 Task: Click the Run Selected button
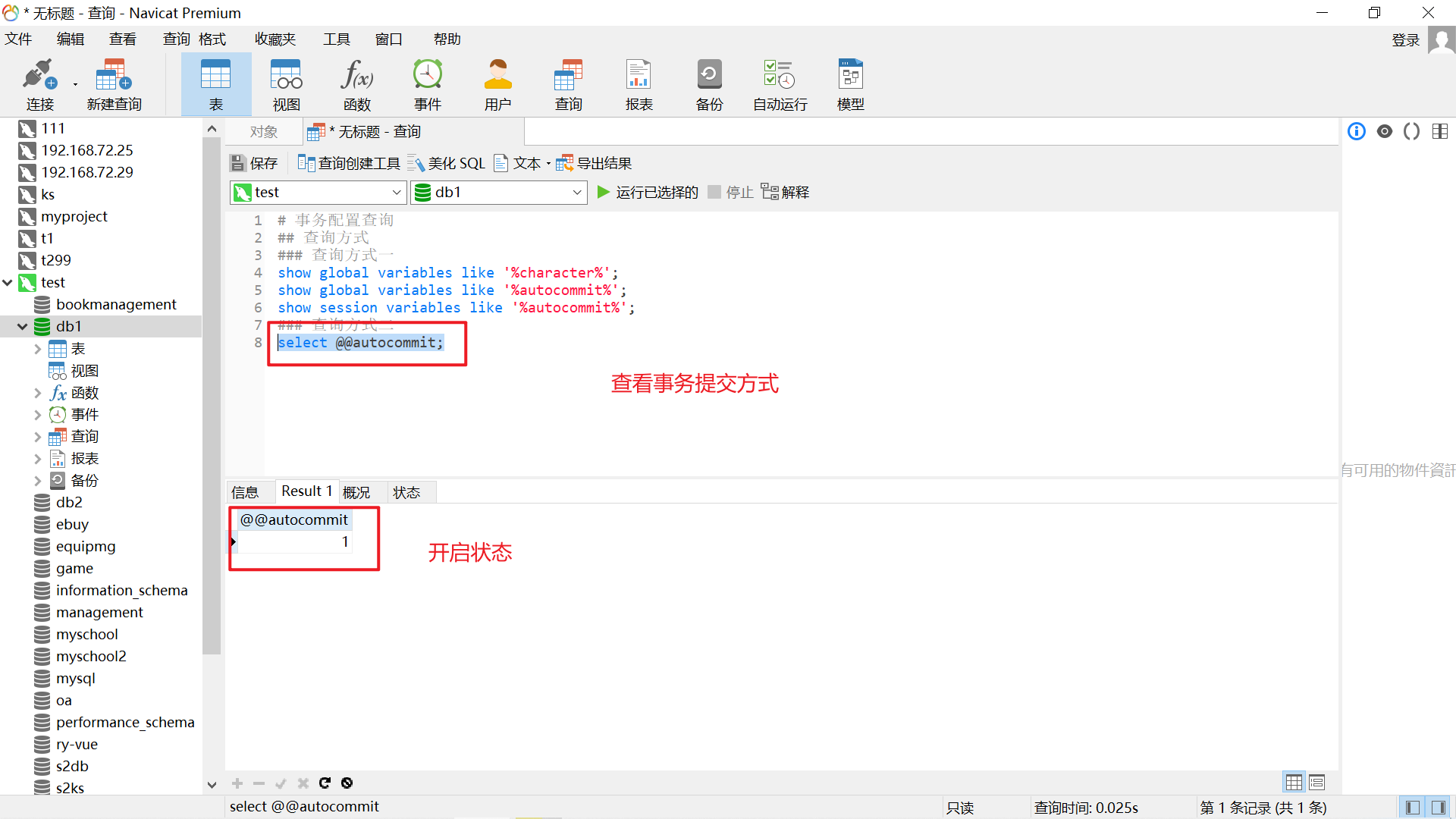coord(647,193)
